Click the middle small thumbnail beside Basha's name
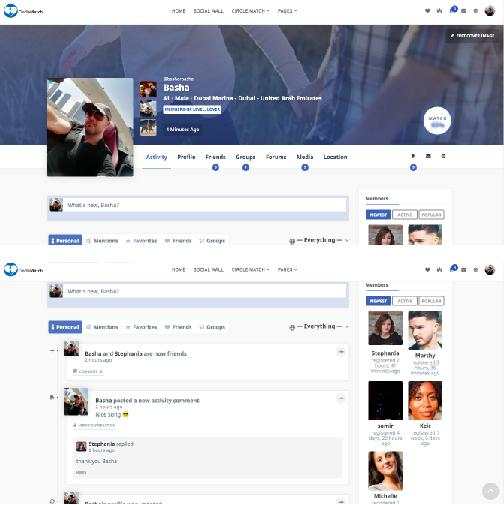This screenshot has width=504, height=505. tap(148, 108)
